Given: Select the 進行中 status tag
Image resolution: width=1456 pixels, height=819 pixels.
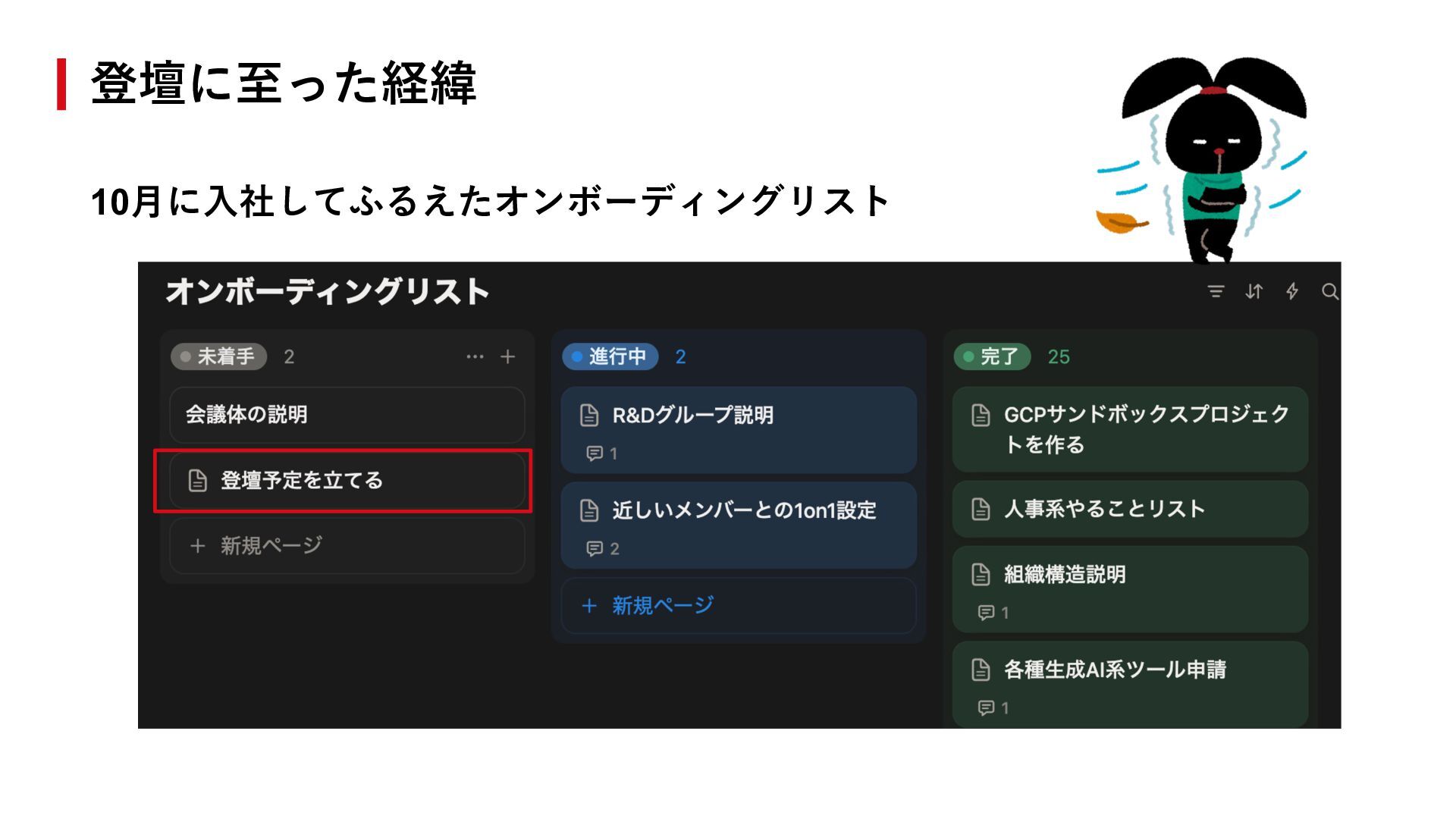Looking at the screenshot, I should pos(610,356).
